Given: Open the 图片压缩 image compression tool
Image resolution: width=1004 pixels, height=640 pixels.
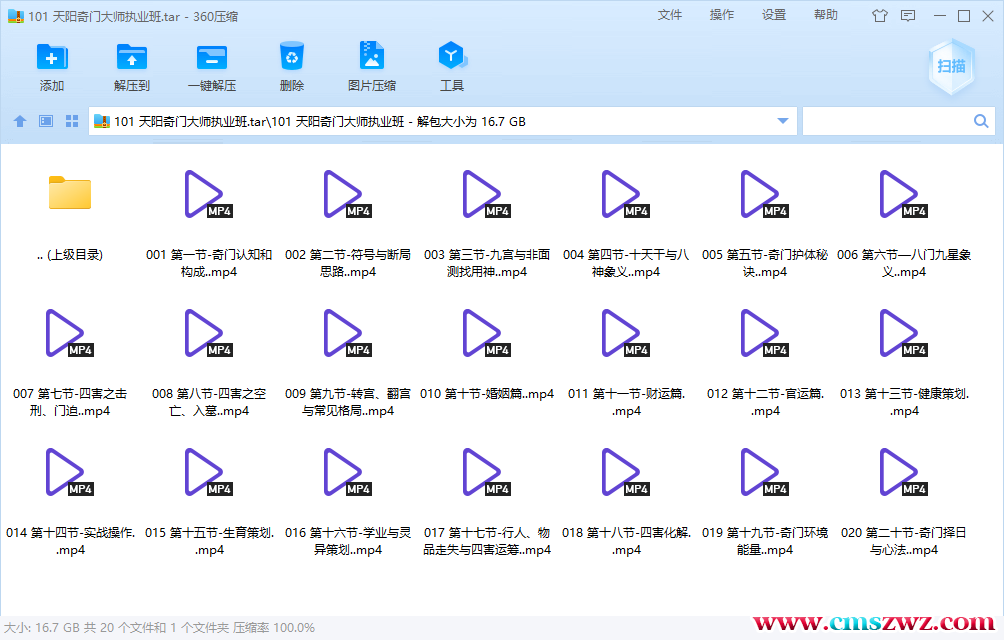Looking at the screenshot, I should point(371,65).
